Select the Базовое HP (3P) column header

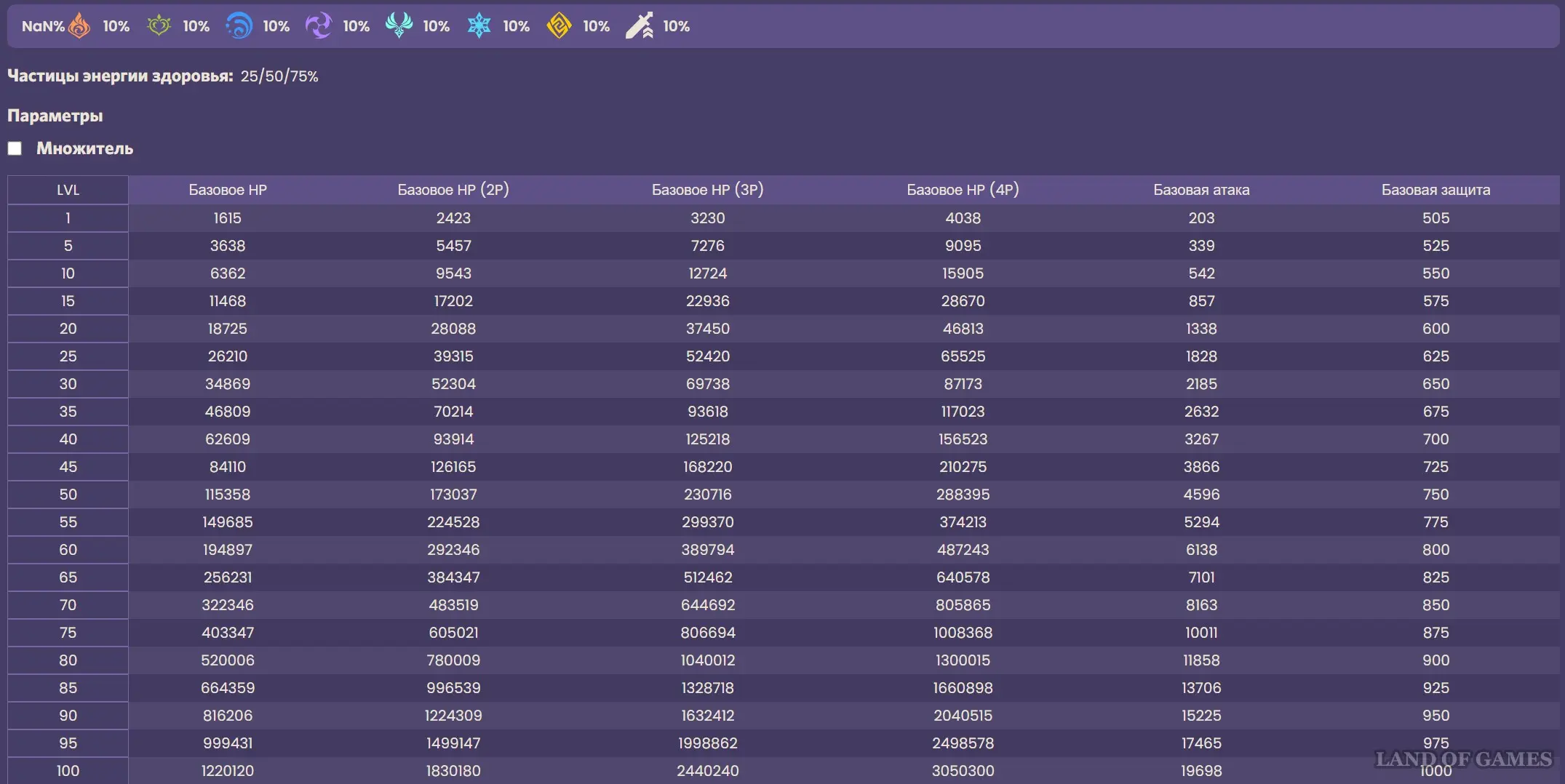(x=707, y=190)
